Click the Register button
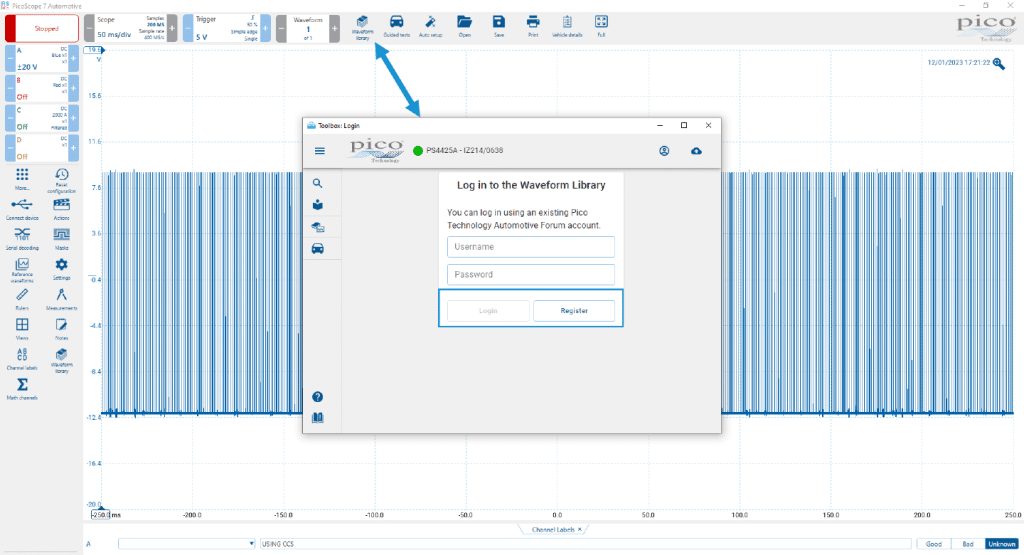Viewport: 1024px width, 555px height. [574, 311]
